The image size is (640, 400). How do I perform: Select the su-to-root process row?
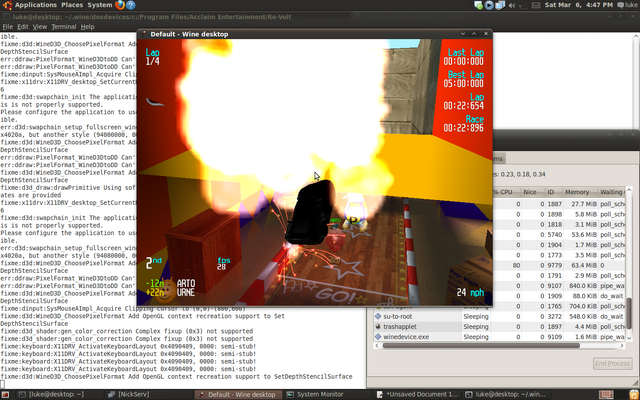[x=499, y=316]
